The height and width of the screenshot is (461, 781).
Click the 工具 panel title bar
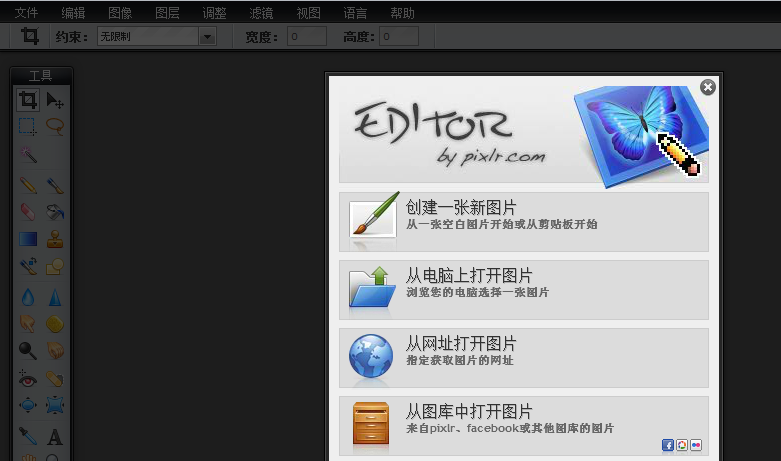pyautogui.click(x=41, y=76)
